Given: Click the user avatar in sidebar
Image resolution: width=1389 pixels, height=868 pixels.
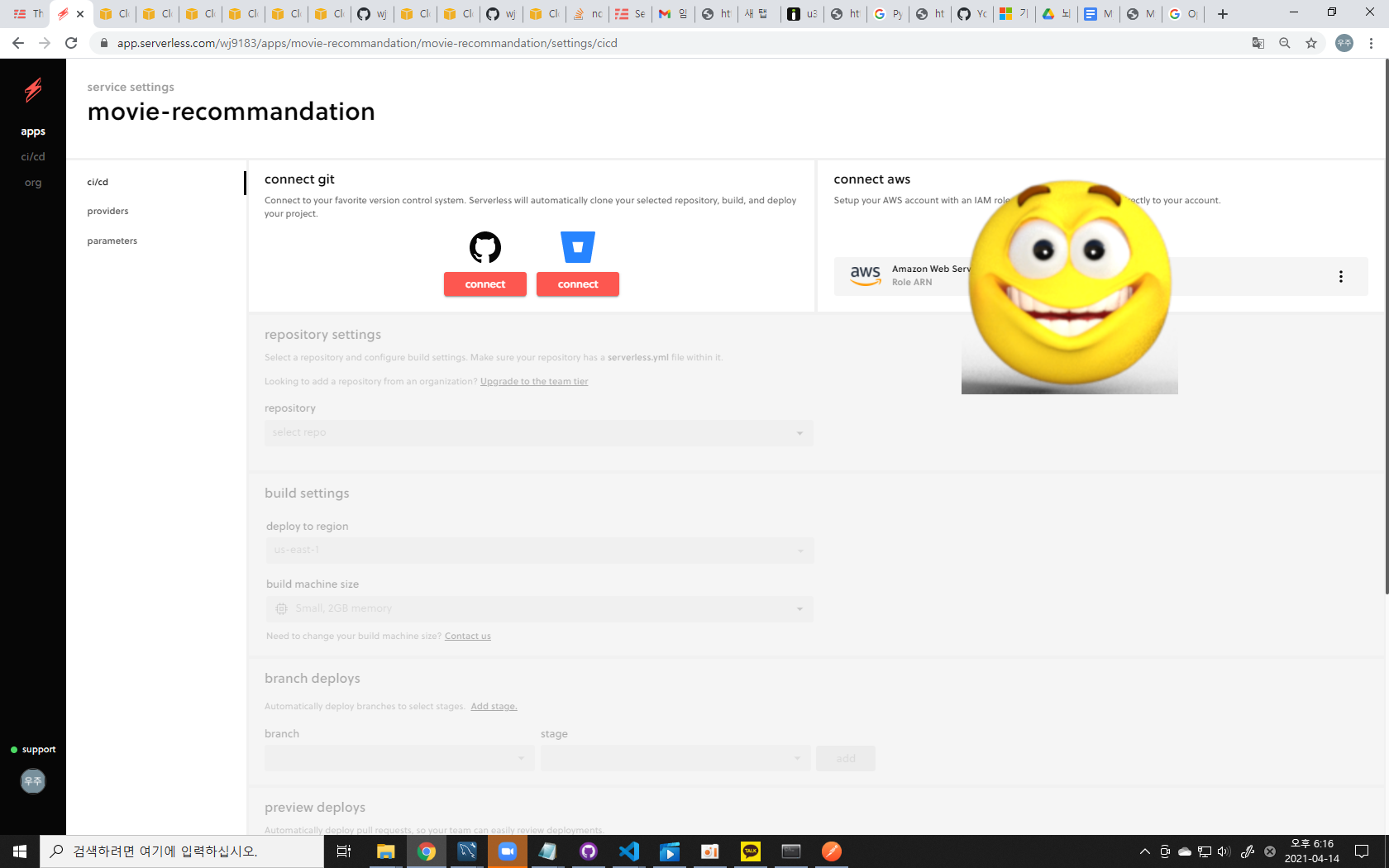Looking at the screenshot, I should point(33,781).
